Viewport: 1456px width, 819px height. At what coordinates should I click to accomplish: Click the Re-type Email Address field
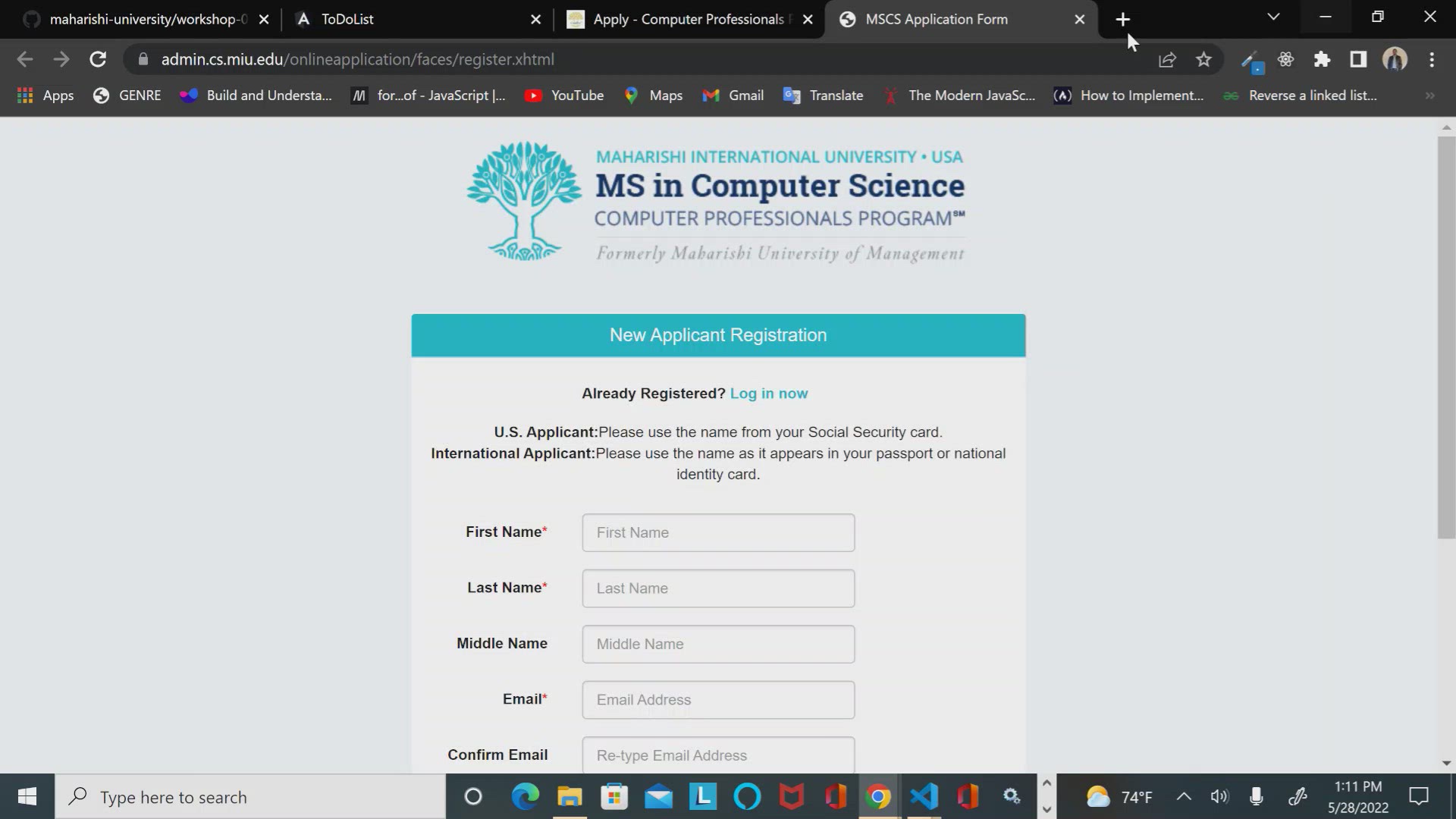coord(718,755)
